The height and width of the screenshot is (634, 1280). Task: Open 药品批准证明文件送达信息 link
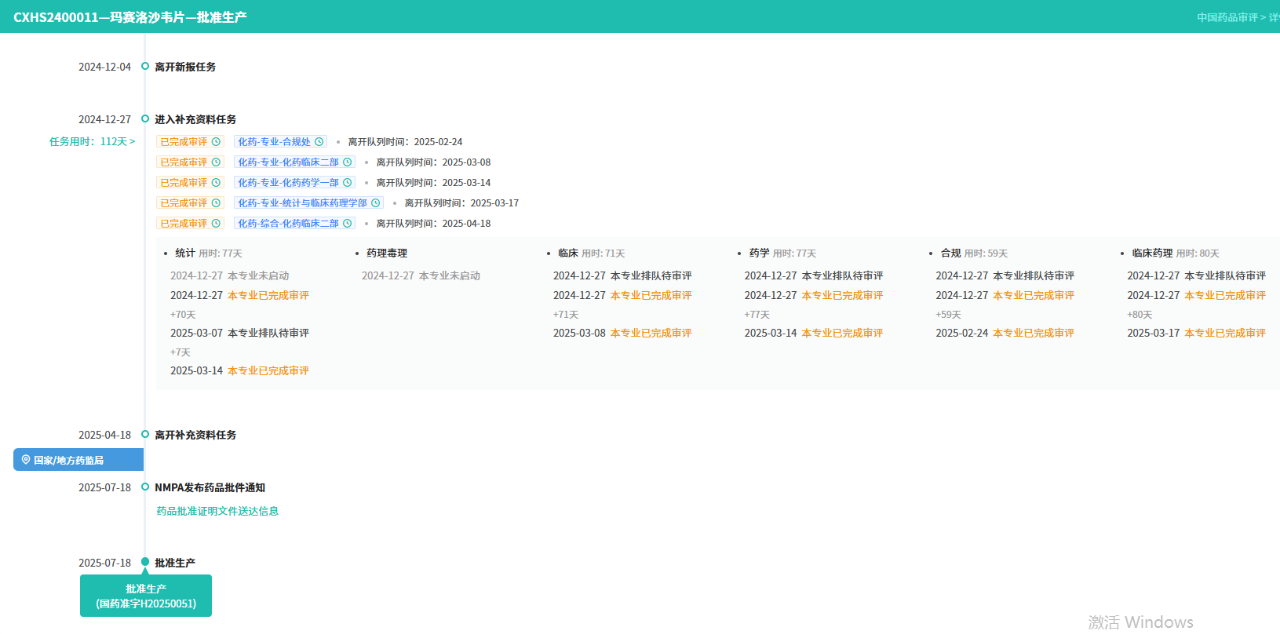click(217, 511)
